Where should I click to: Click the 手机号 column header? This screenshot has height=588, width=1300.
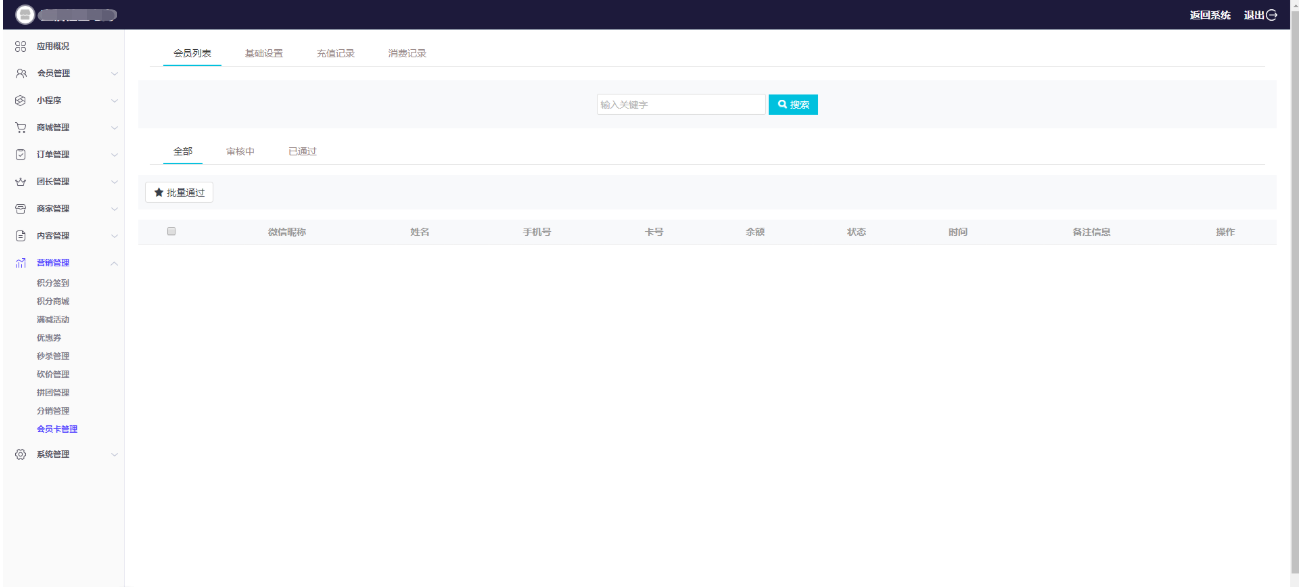[x=537, y=232]
